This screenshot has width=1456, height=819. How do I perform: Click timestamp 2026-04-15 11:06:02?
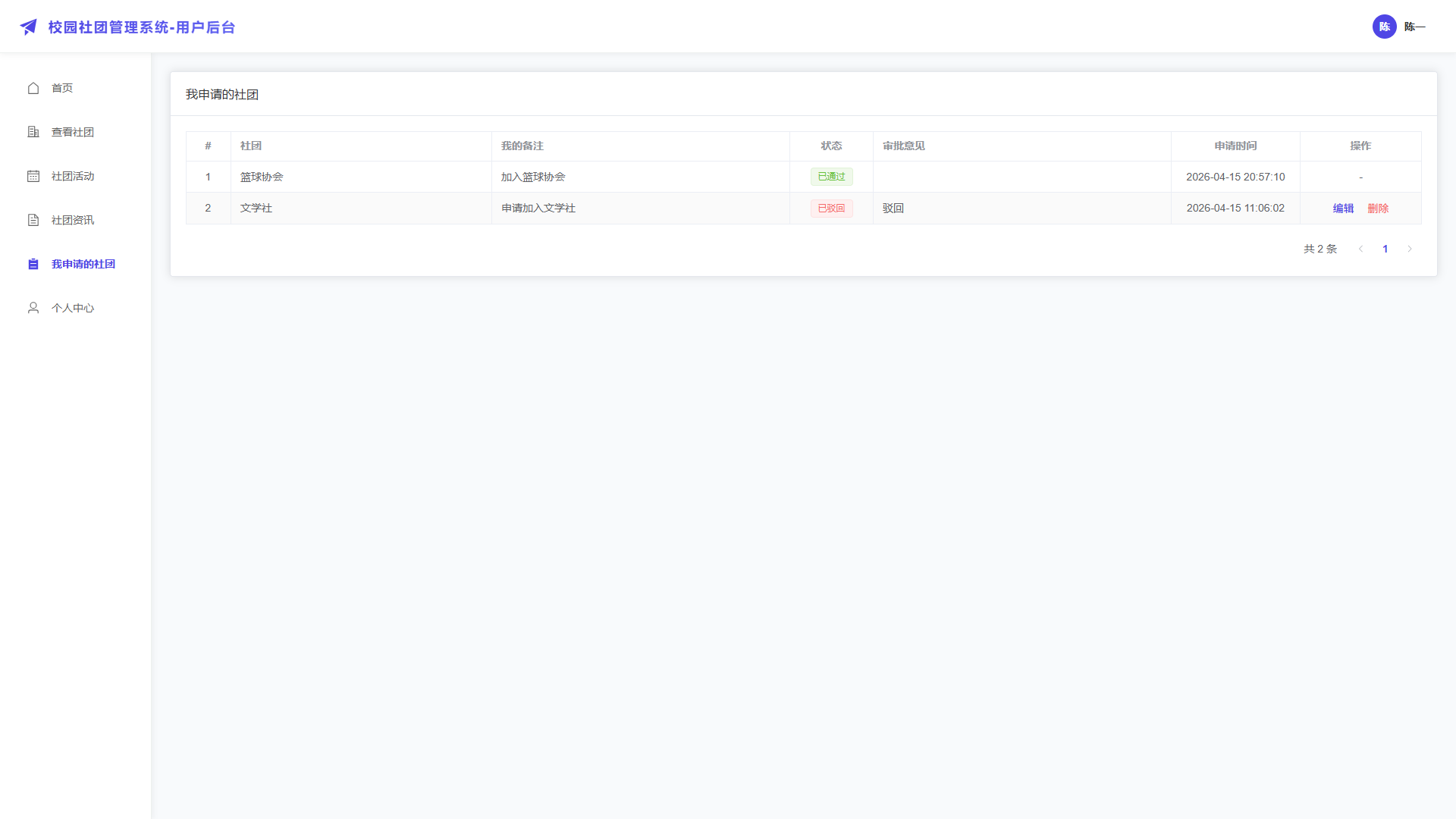(1235, 208)
